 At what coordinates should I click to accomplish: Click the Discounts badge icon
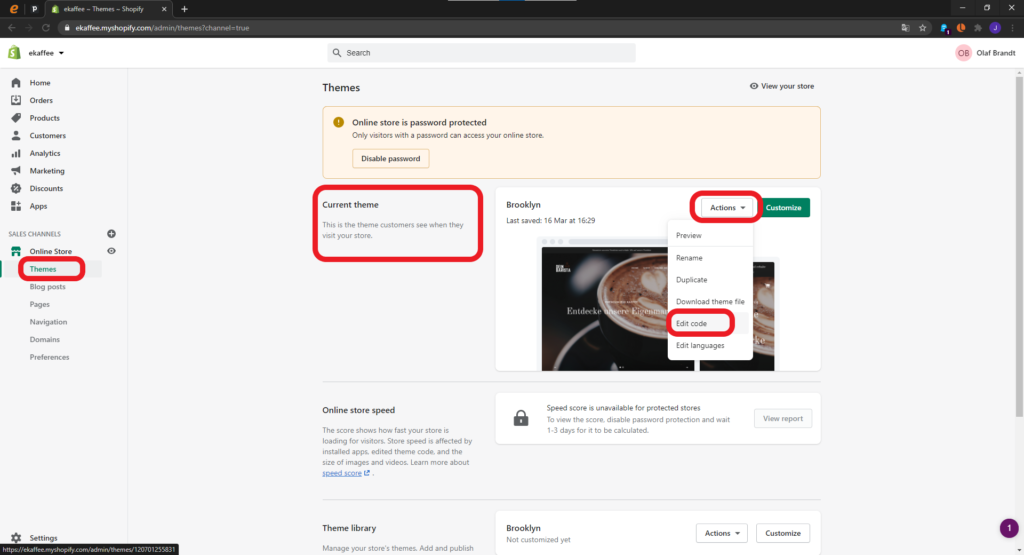[x=16, y=188]
